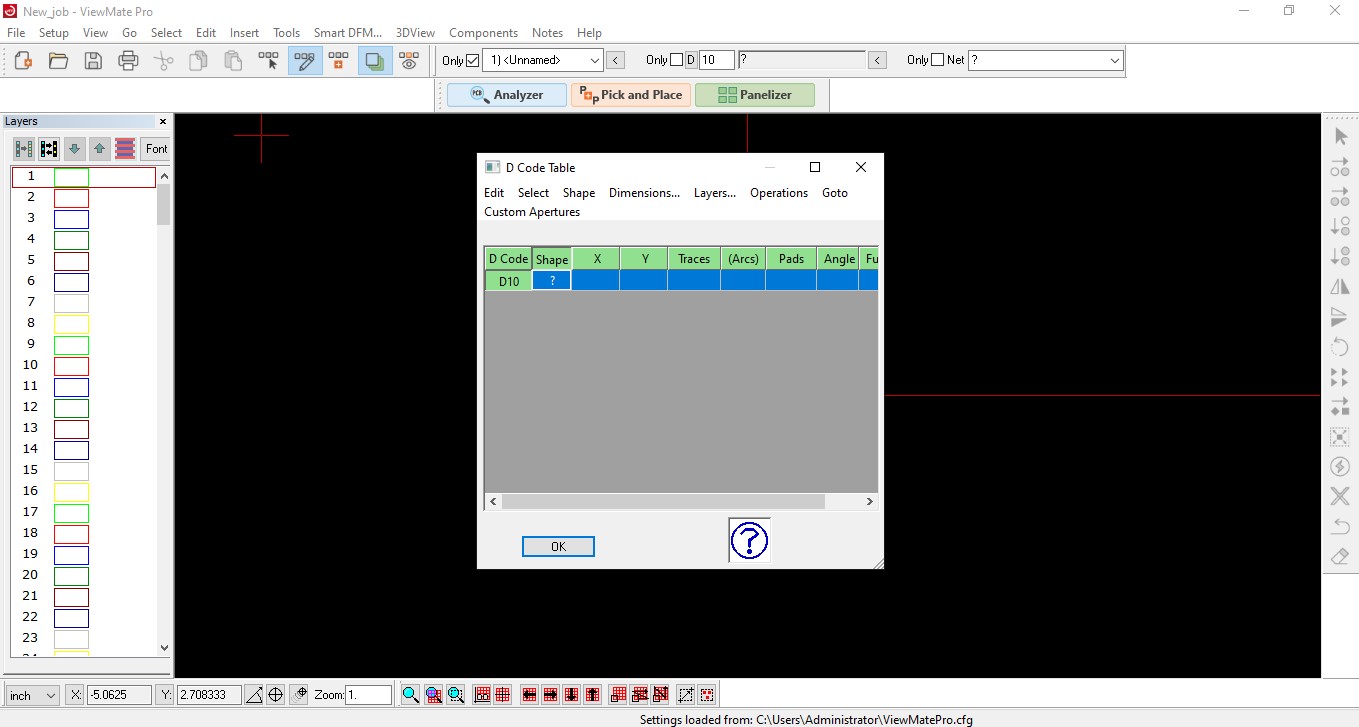The image size is (1359, 727).
Task: Open the inch units dropdown
Action: [32, 696]
